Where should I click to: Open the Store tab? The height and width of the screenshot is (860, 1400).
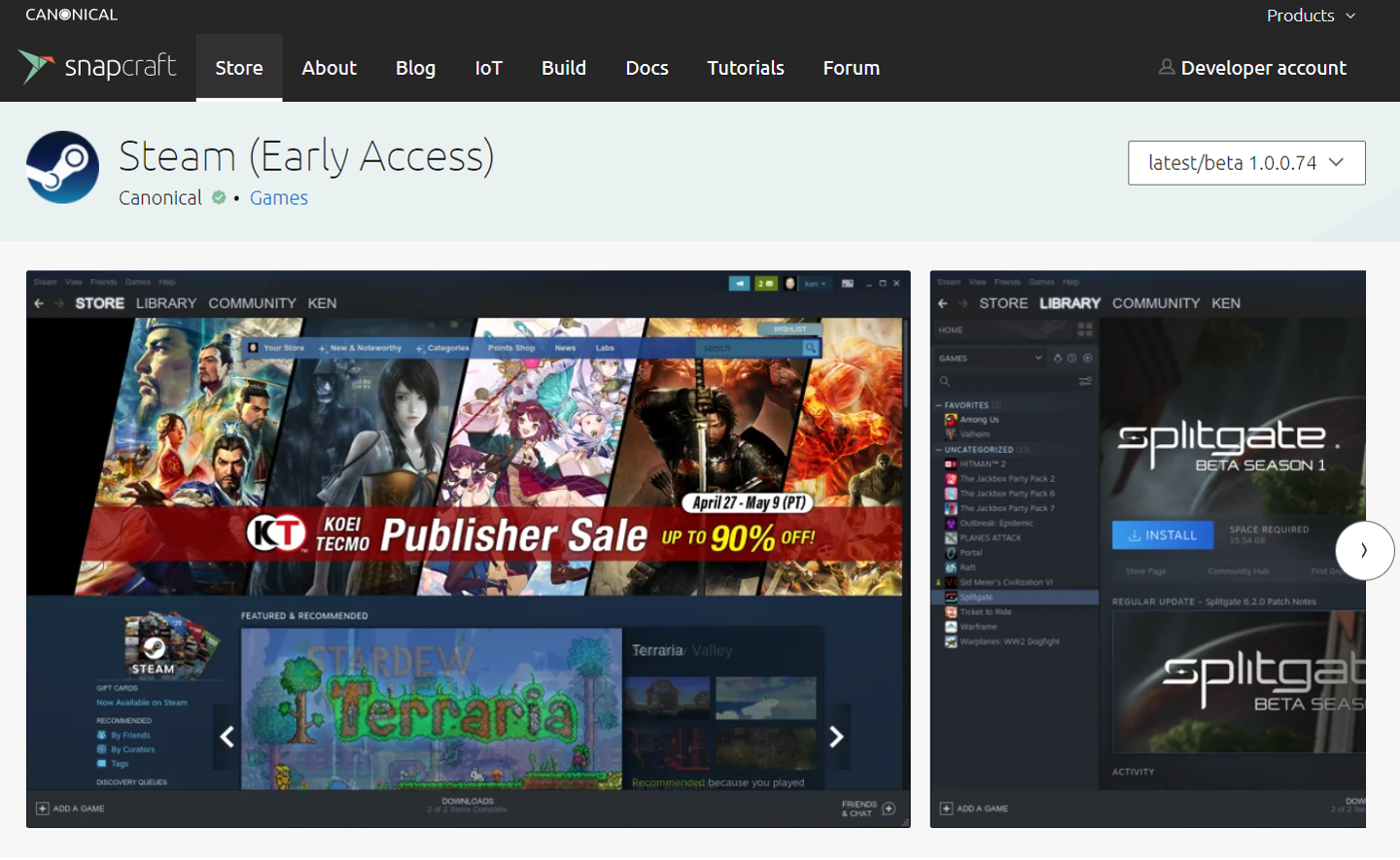click(239, 68)
